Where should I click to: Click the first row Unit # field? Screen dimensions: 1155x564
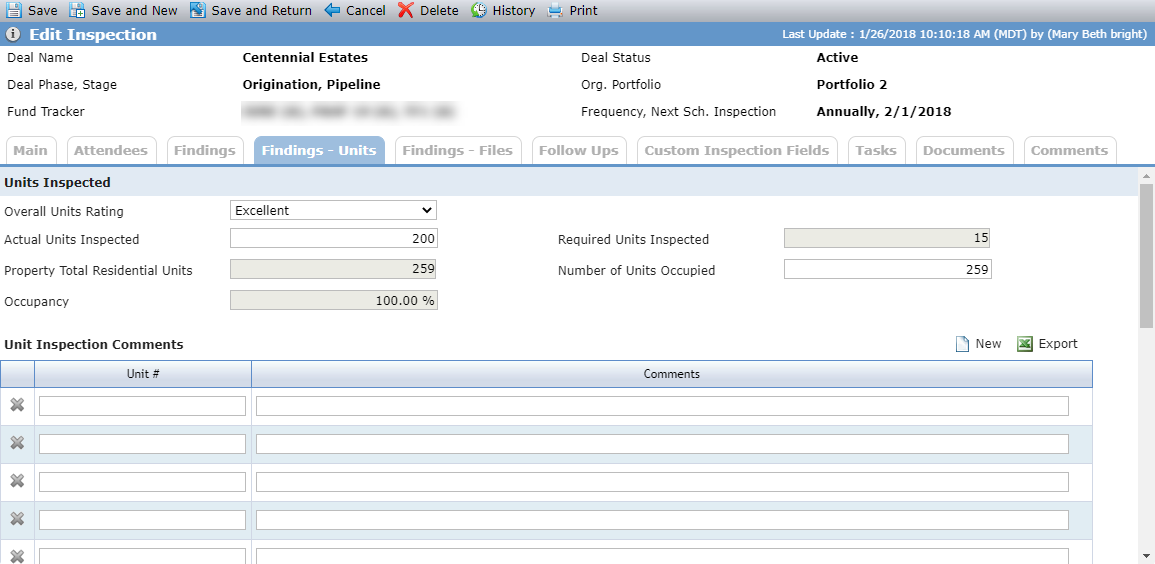(142, 406)
